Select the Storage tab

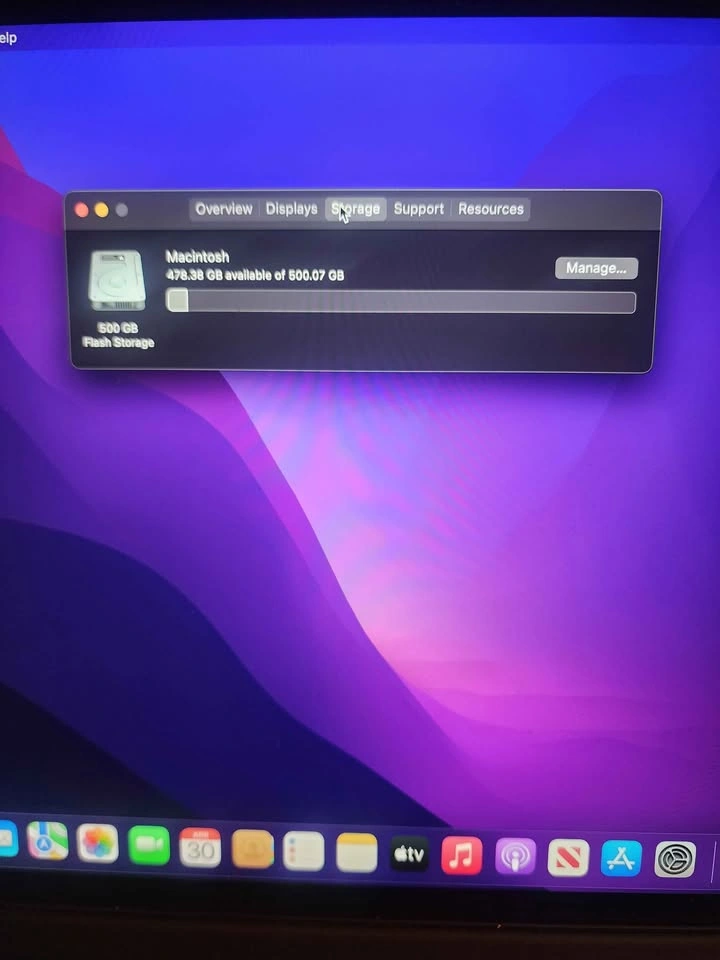click(x=356, y=209)
